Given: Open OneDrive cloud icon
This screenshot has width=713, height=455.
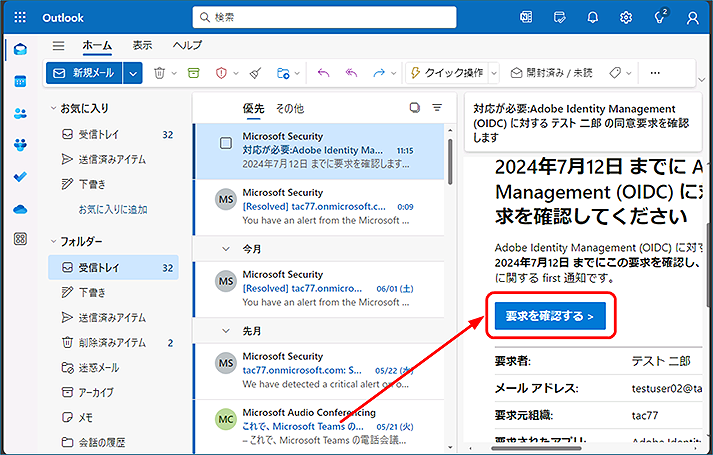Looking at the screenshot, I should pos(20,210).
